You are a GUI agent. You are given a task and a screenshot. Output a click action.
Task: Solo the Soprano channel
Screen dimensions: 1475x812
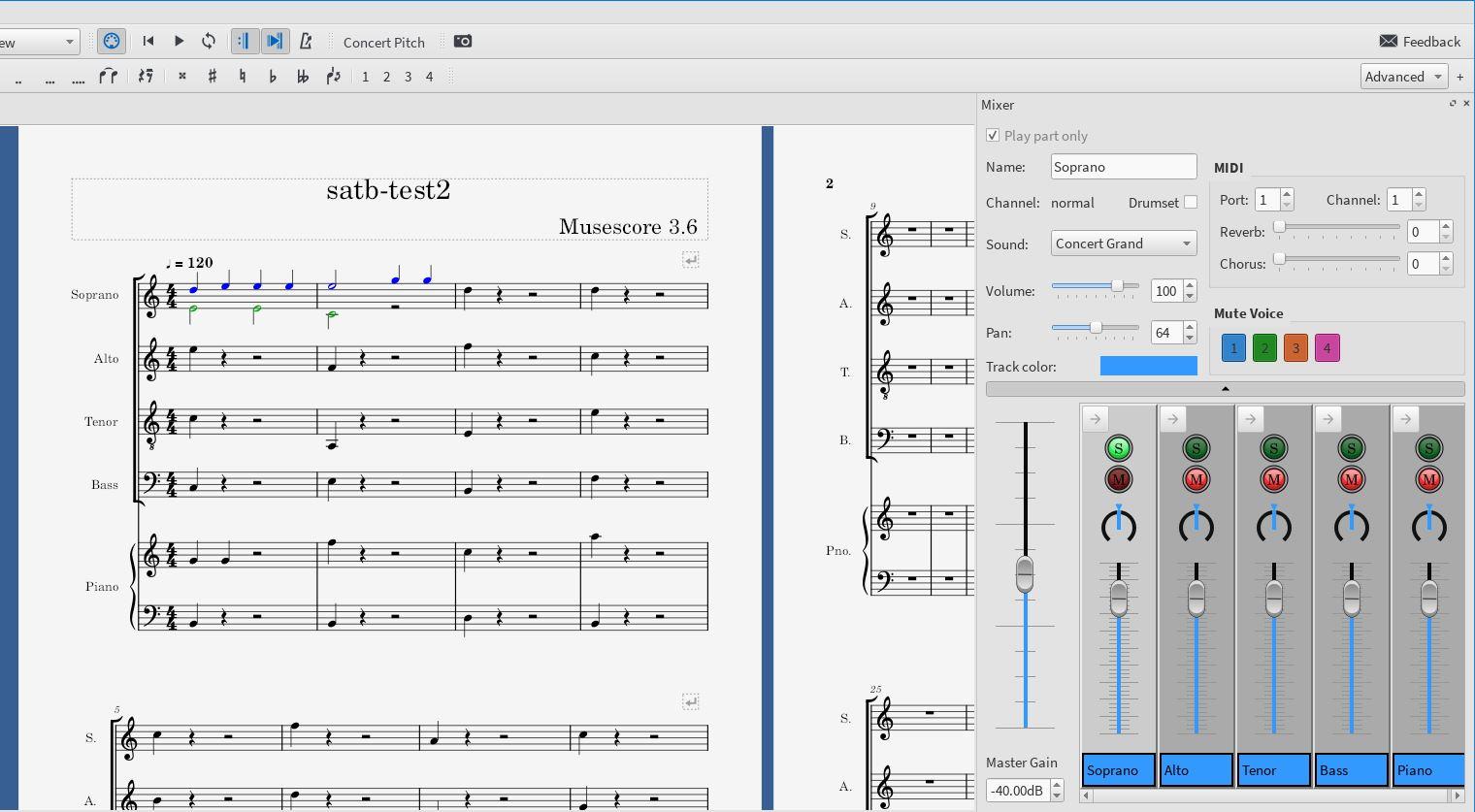tap(1118, 448)
